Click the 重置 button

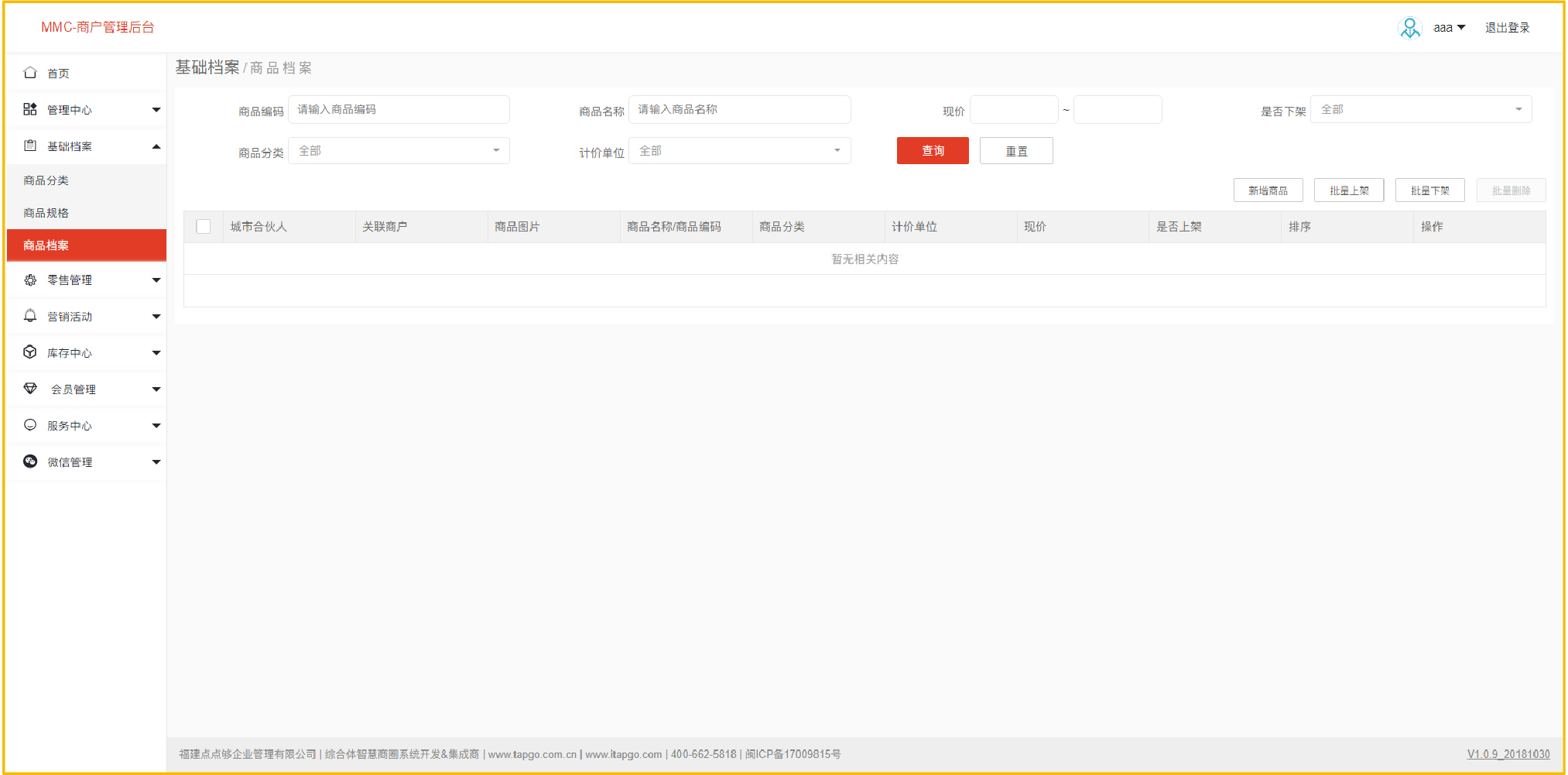1016,151
